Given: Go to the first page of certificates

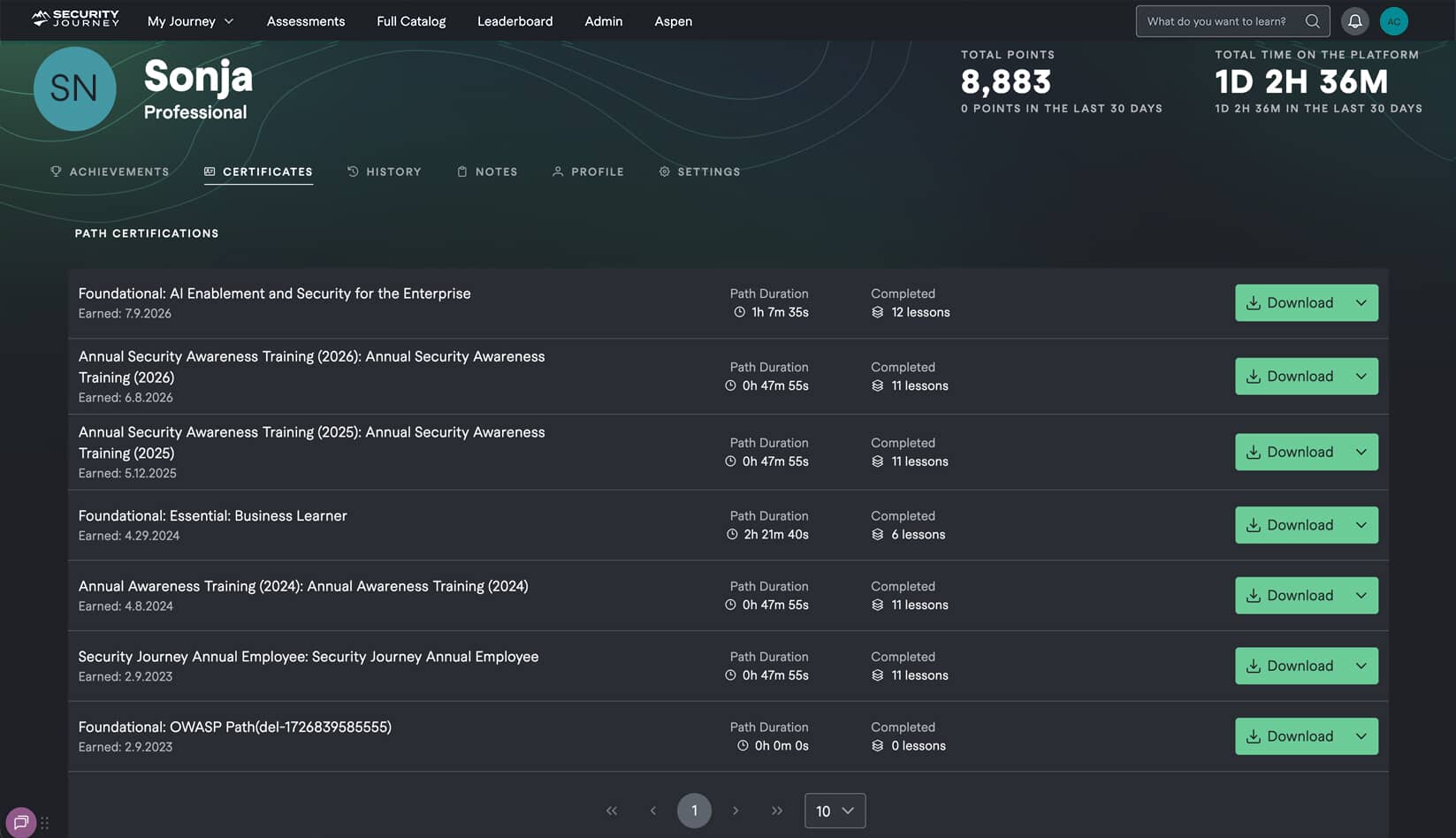Looking at the screenshot, I should click(612, 811).
